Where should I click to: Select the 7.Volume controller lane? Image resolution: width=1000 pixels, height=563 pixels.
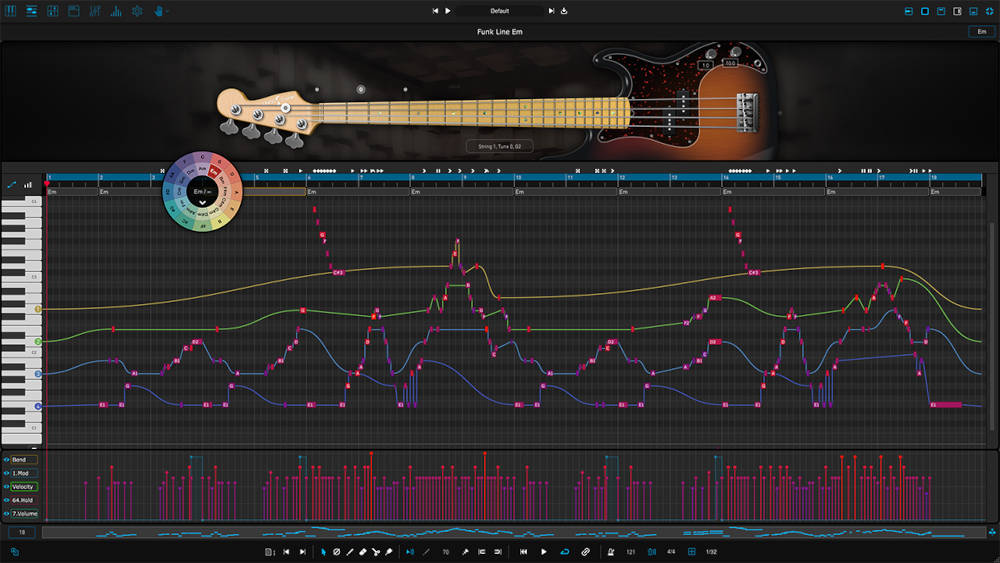pos(24,513)
